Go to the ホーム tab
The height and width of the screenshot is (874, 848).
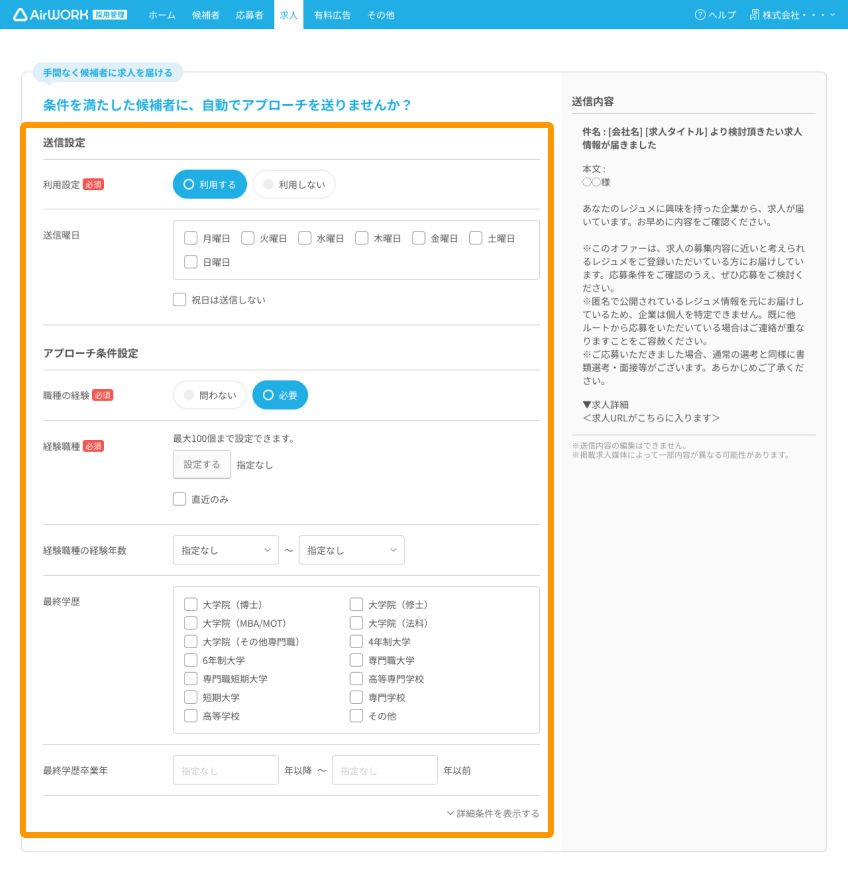(162, 15)
